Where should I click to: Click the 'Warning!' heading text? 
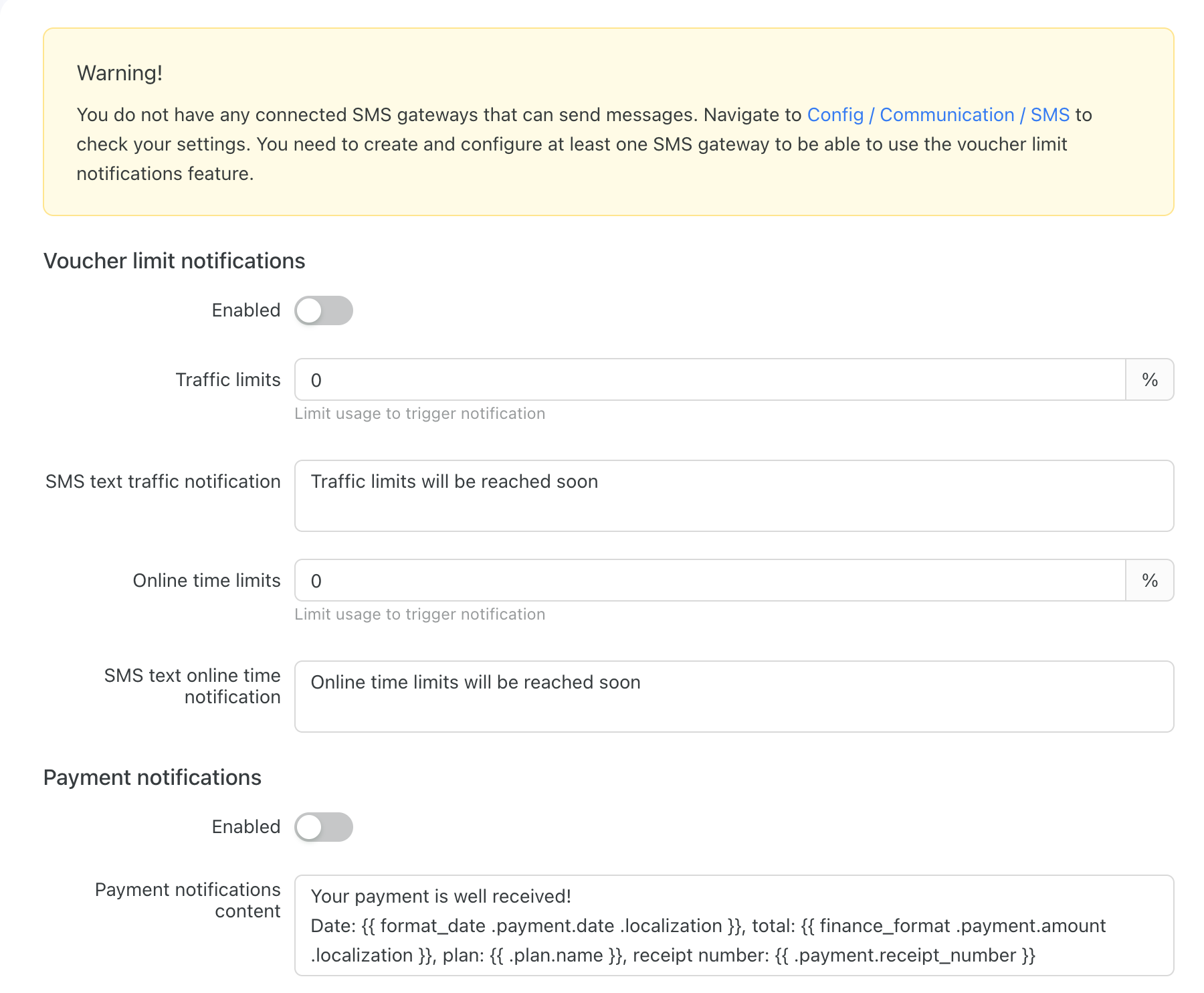click(x=120, y=73)
